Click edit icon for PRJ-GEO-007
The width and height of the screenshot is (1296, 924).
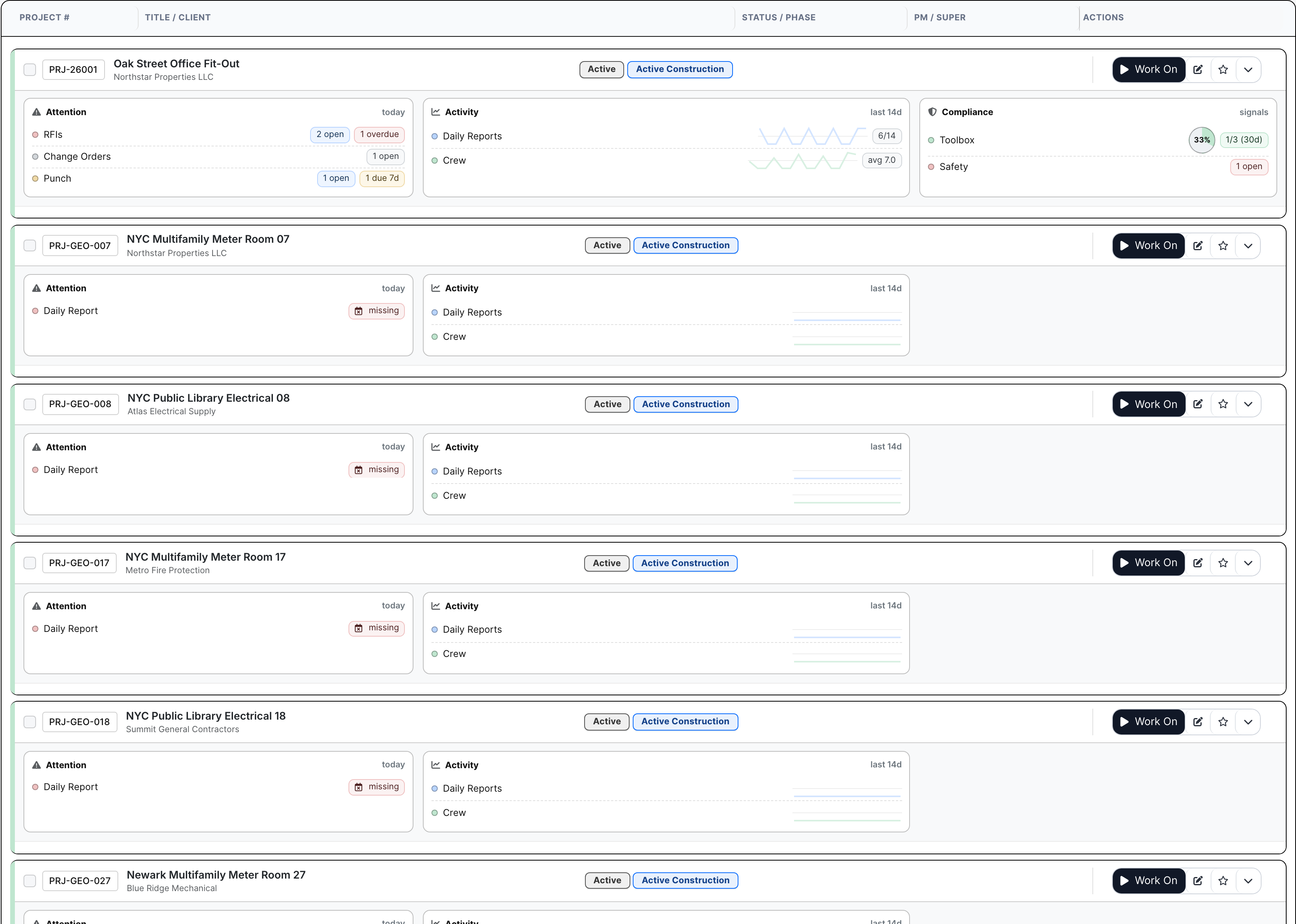pyautogui.click(x=1198, y=246)
